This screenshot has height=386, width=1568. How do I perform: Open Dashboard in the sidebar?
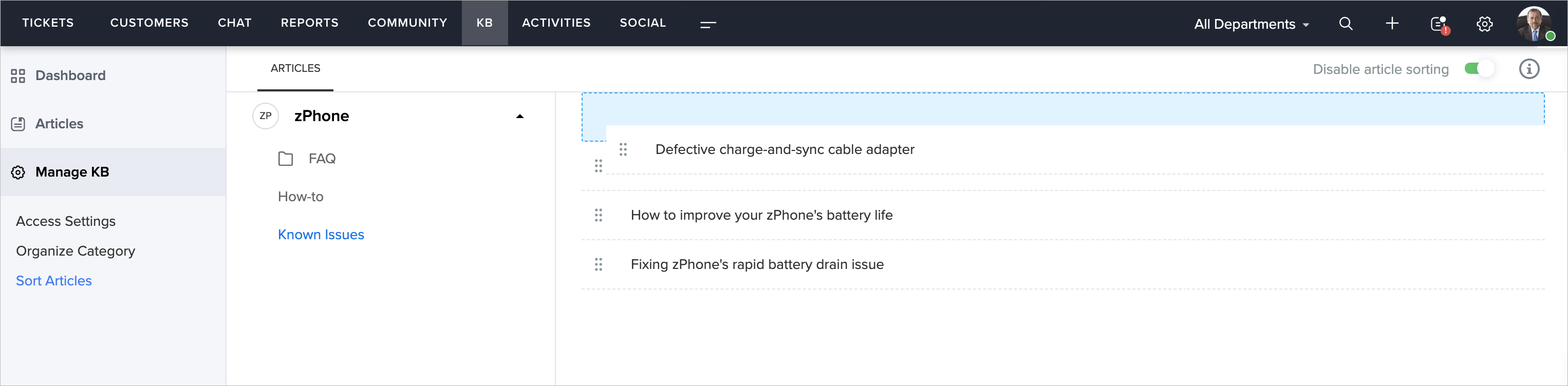(70, 75)
